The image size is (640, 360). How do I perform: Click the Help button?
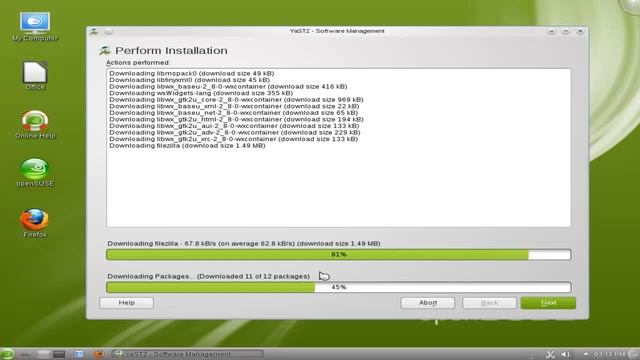click(x=127, y=303)
